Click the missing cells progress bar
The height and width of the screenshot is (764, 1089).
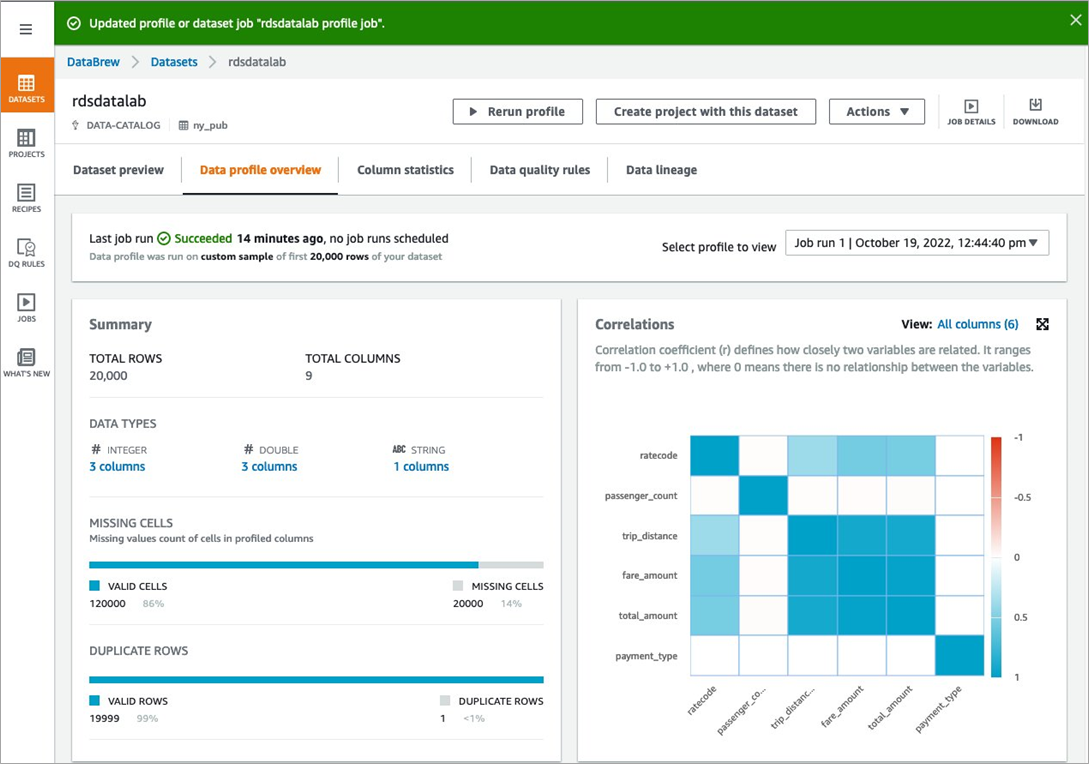point(316,565)
